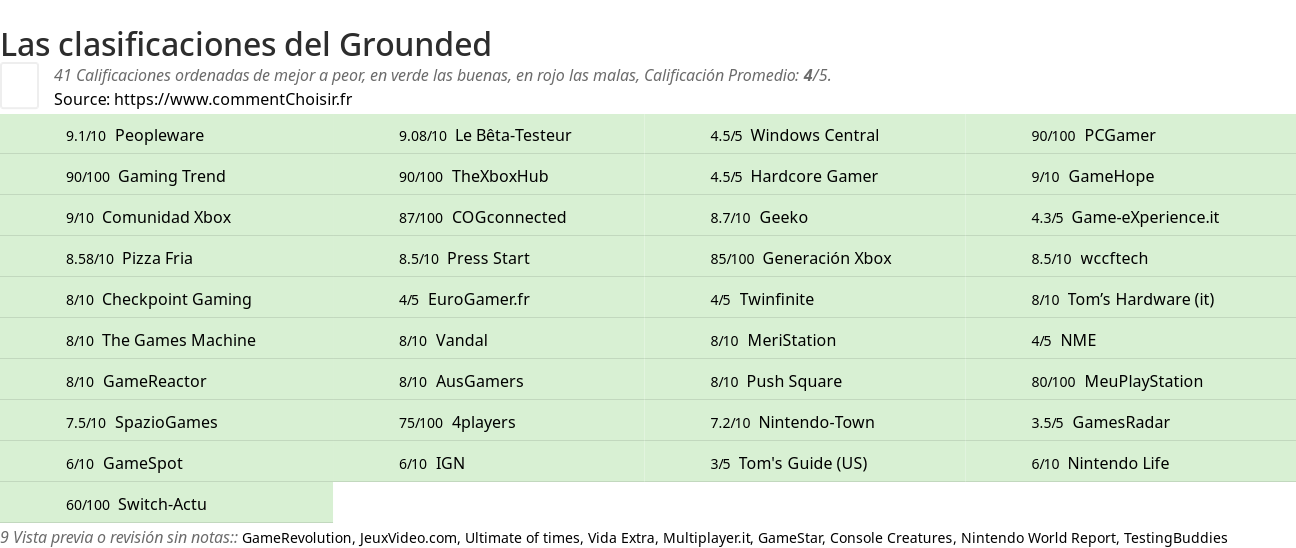Open the Le Bêta-Testeur review entry
This screenshot has height=548, width=1296.
click(x=488, y=135)
